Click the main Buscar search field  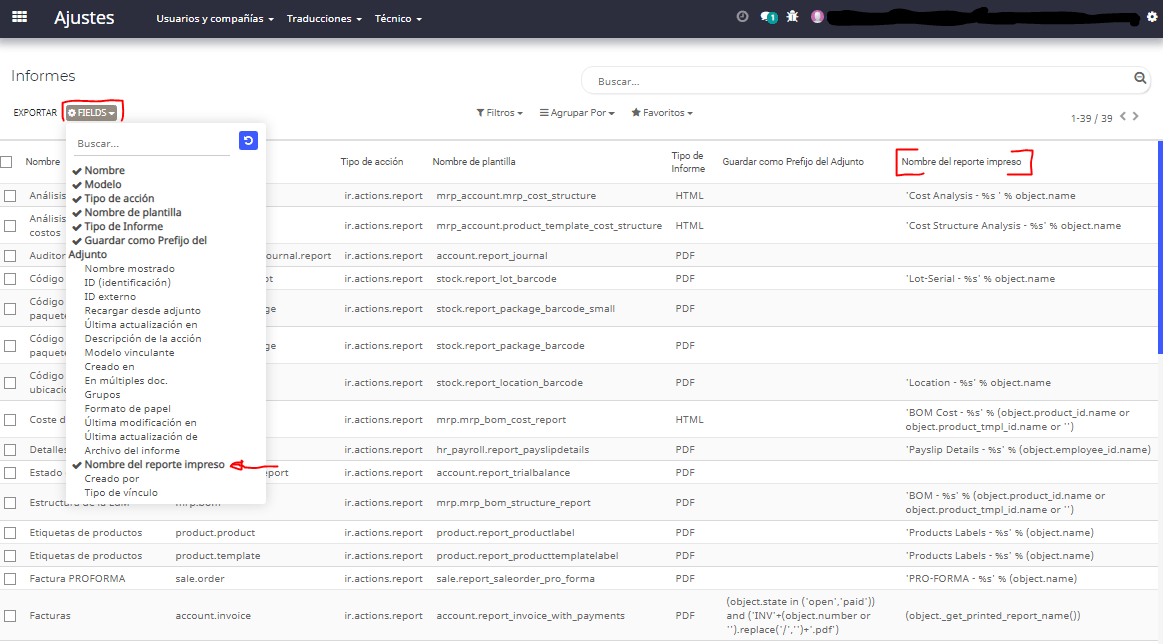click(864, 81)
